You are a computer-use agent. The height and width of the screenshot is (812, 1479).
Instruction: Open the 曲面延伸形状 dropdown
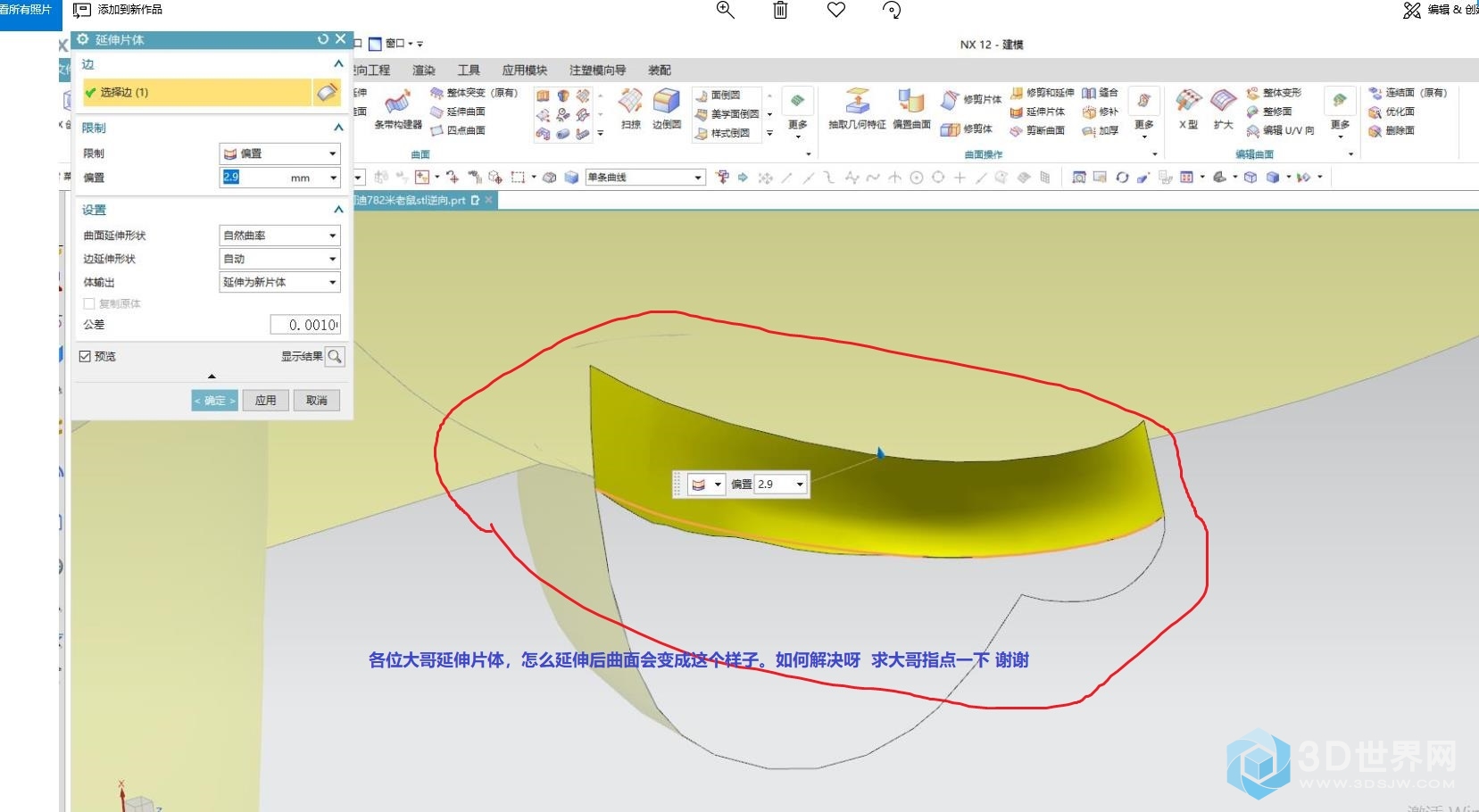pos(279,236)
